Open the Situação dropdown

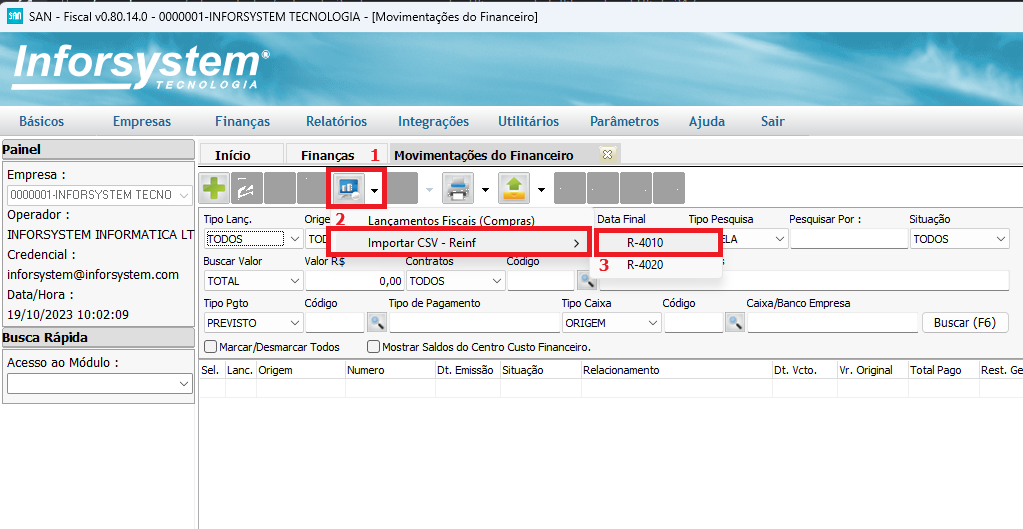click(959, 239)
